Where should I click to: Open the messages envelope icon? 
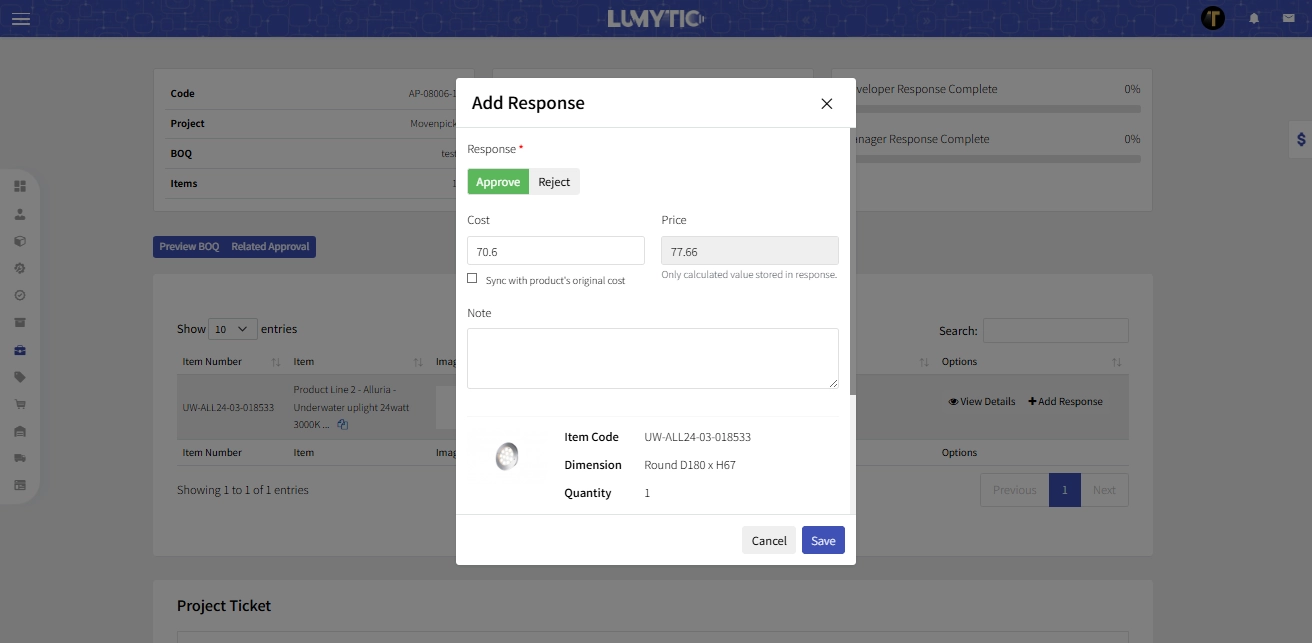[1291, 18]
